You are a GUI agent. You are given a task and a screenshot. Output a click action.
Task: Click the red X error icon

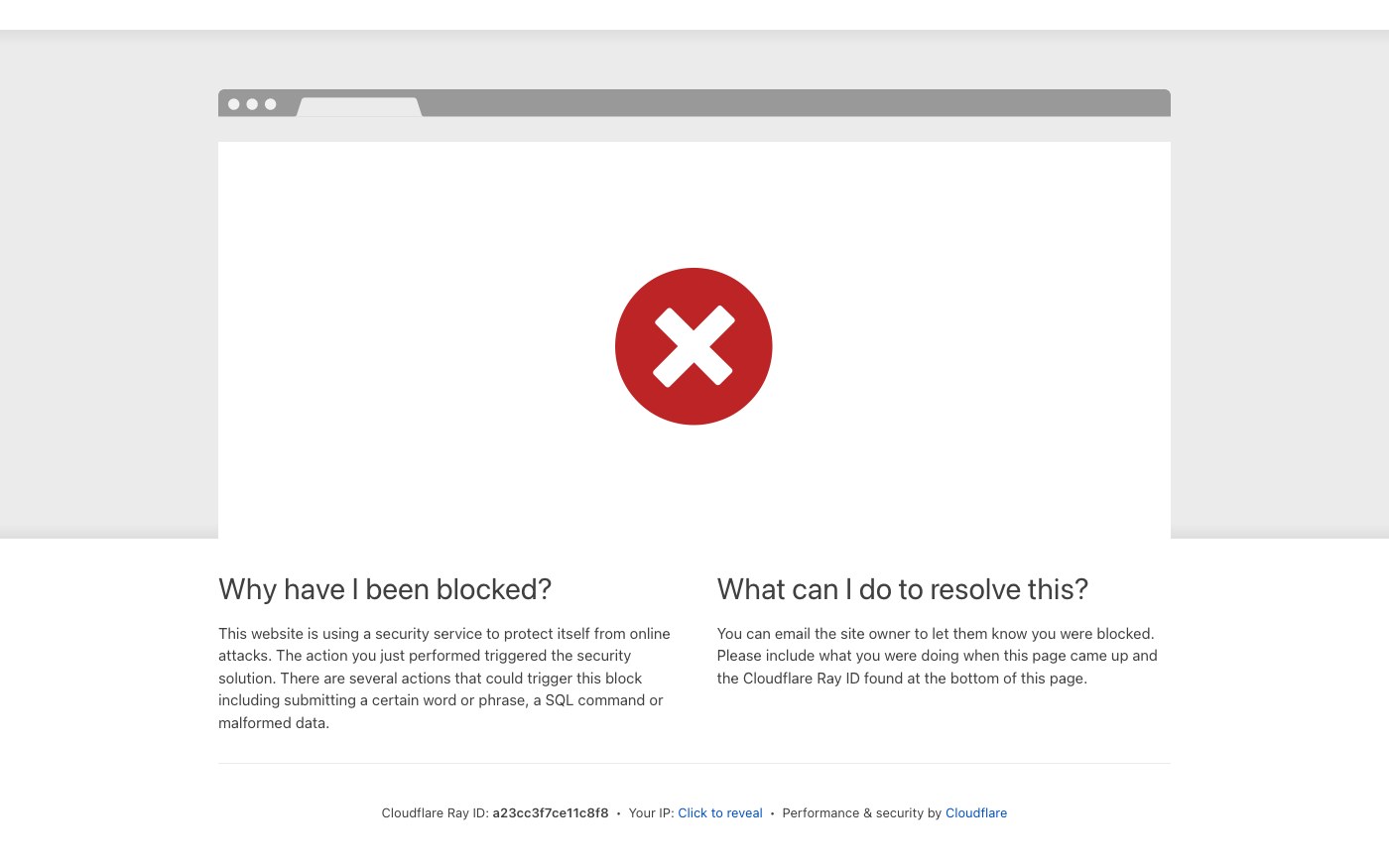694,346
